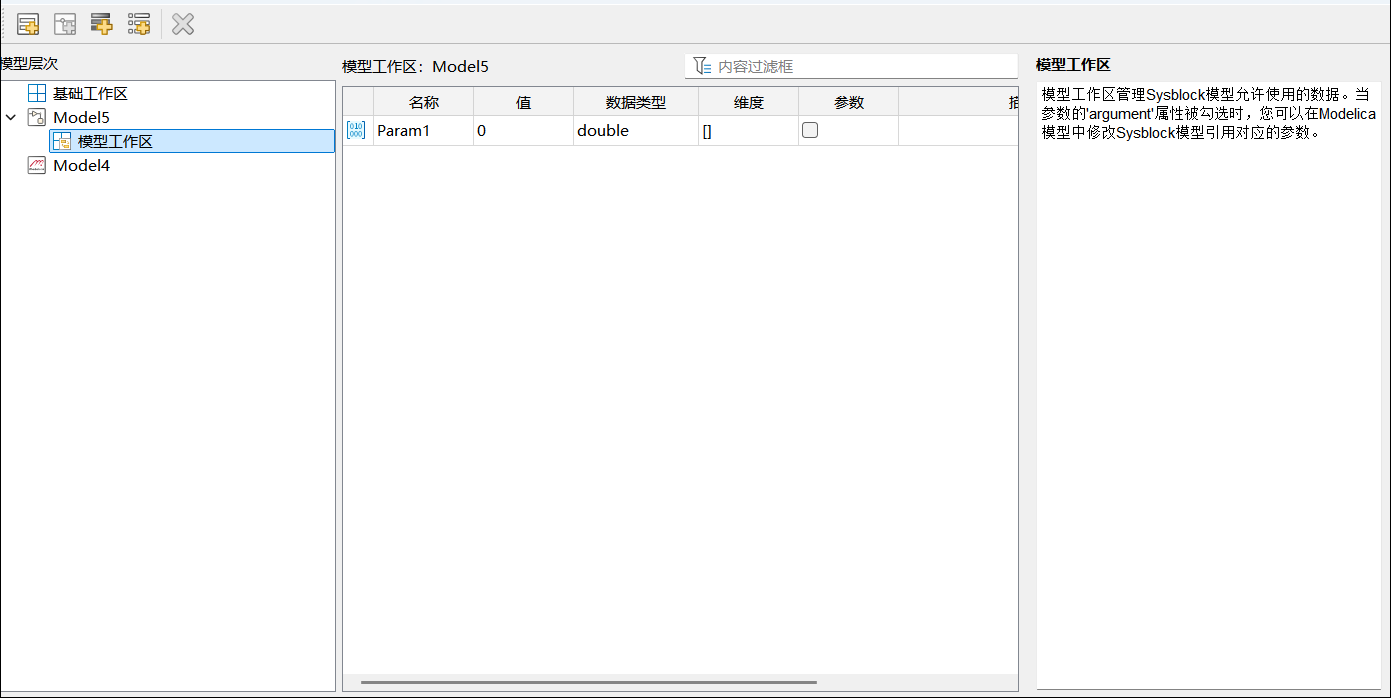Click the grayed-out second toolbar add icon
Image resolution: width=1391 pixels, height=698 pixels.
coord(65,24)
